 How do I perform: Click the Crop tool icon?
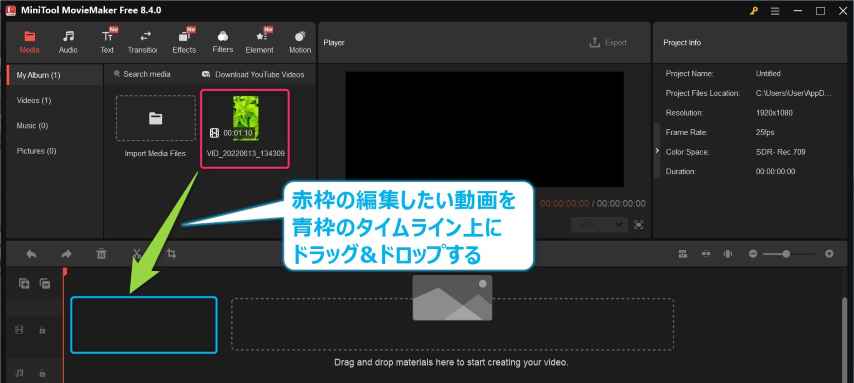pyautogui.click(x=172, y=254)
